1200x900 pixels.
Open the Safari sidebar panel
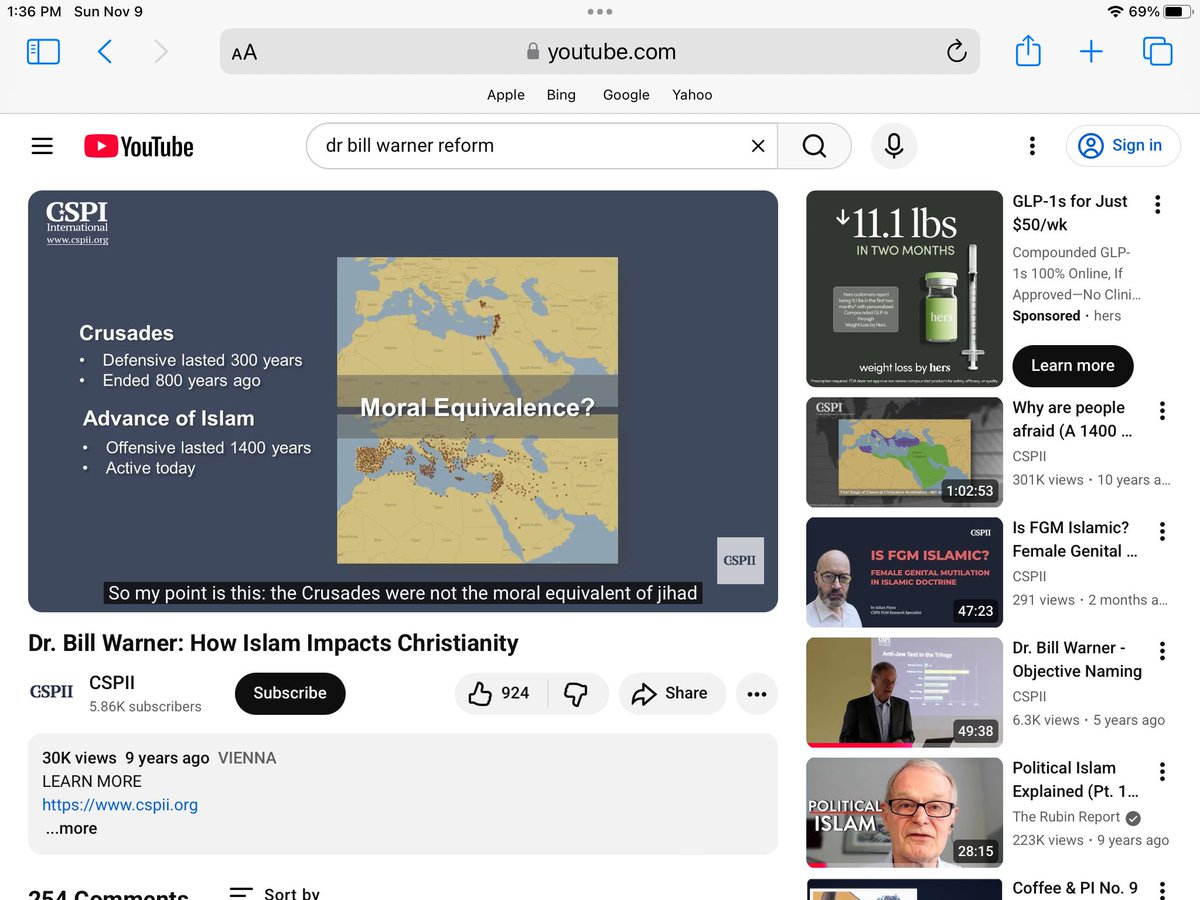[43, 52]
